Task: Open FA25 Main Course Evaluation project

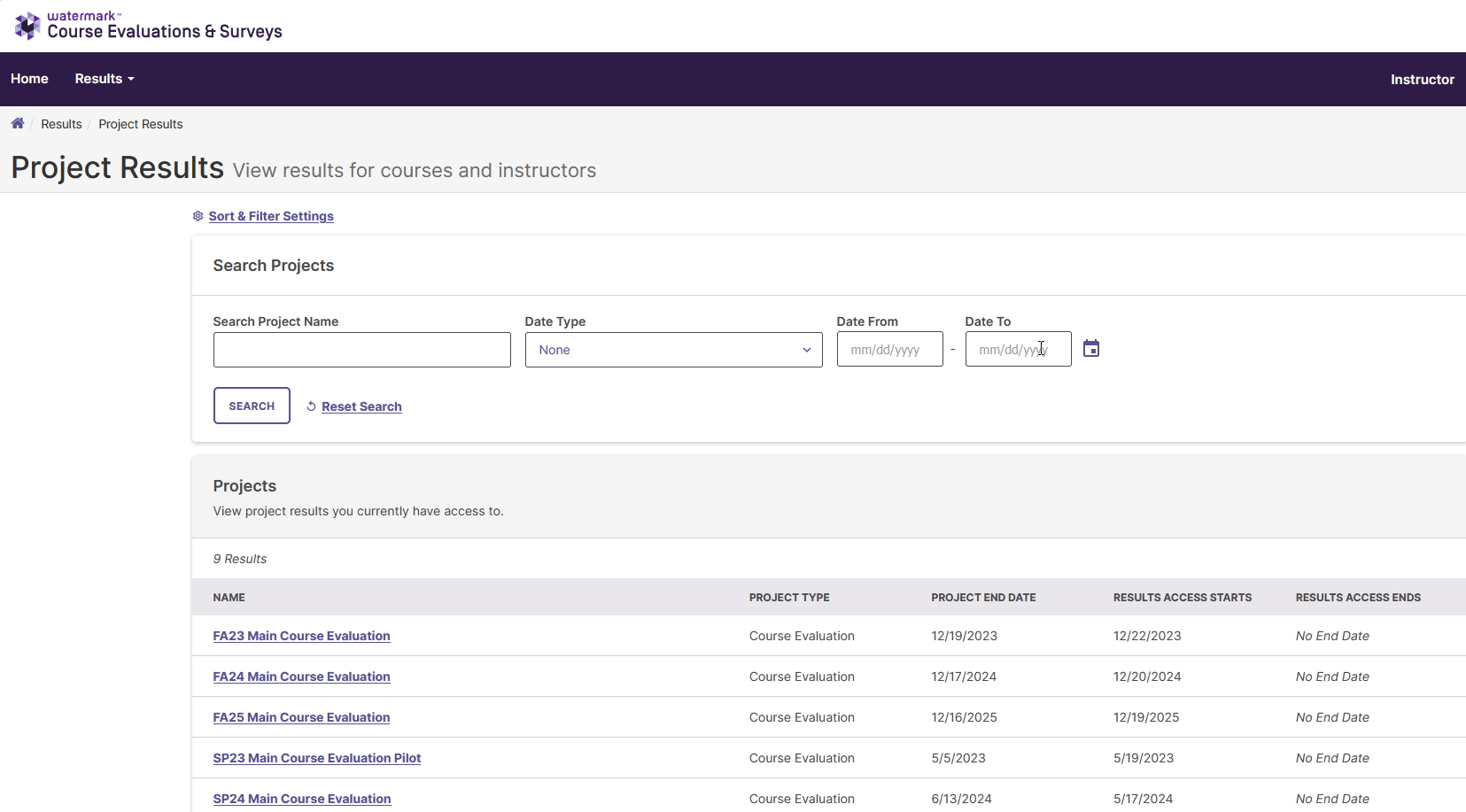Action: 301,717
